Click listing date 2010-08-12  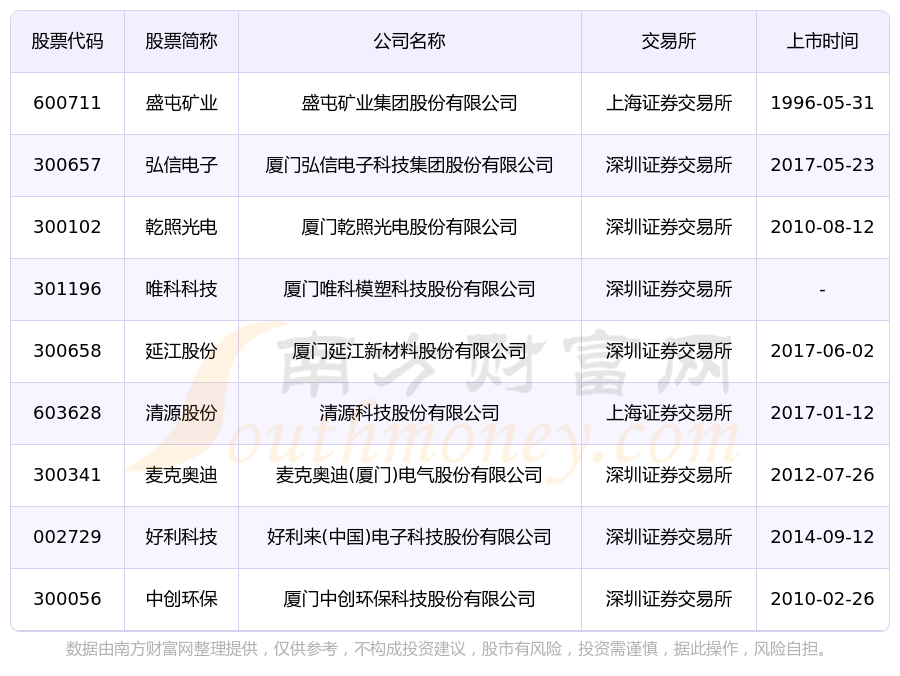tap(823, 227)
